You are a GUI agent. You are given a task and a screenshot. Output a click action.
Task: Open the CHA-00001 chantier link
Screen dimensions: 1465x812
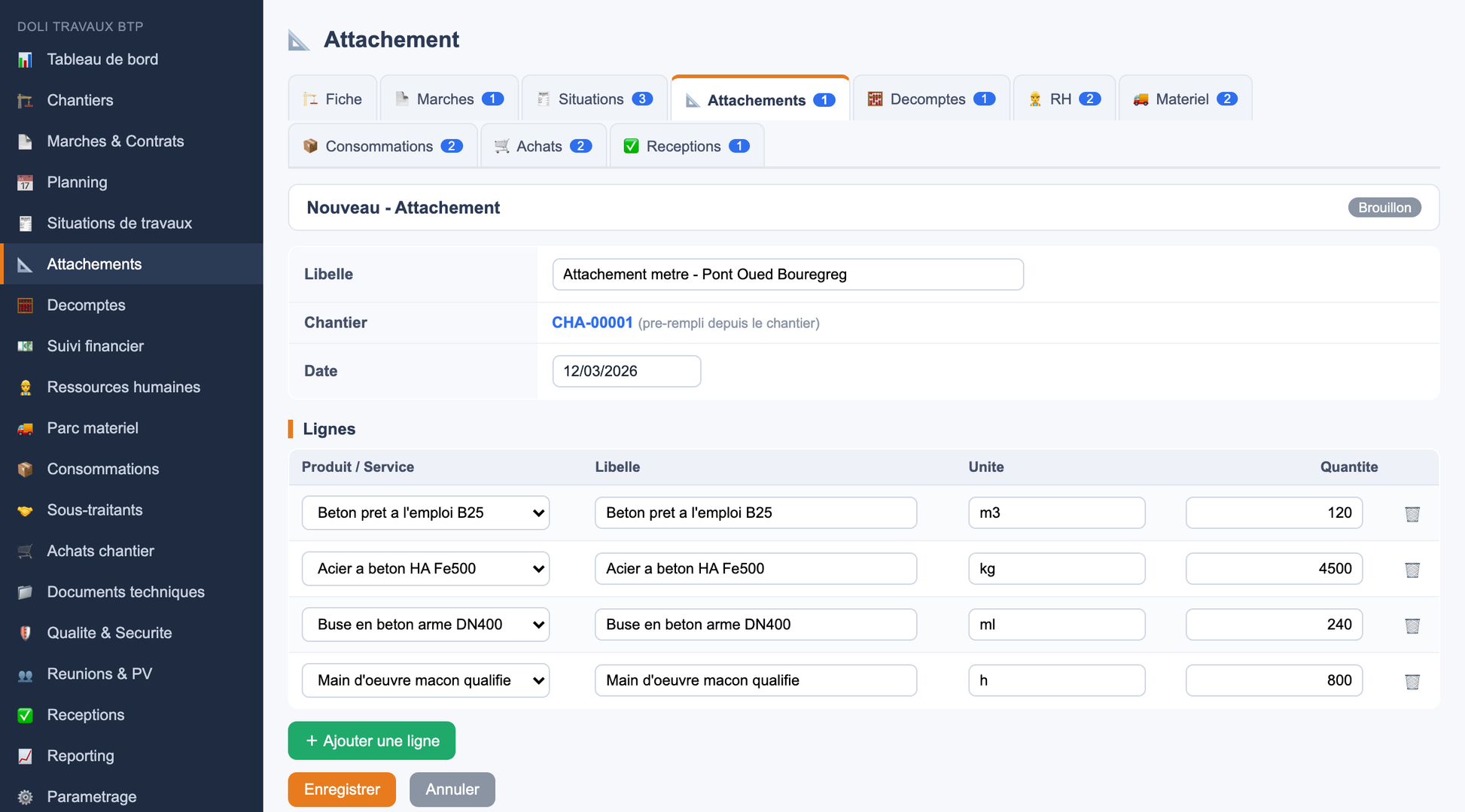point(592,322)
